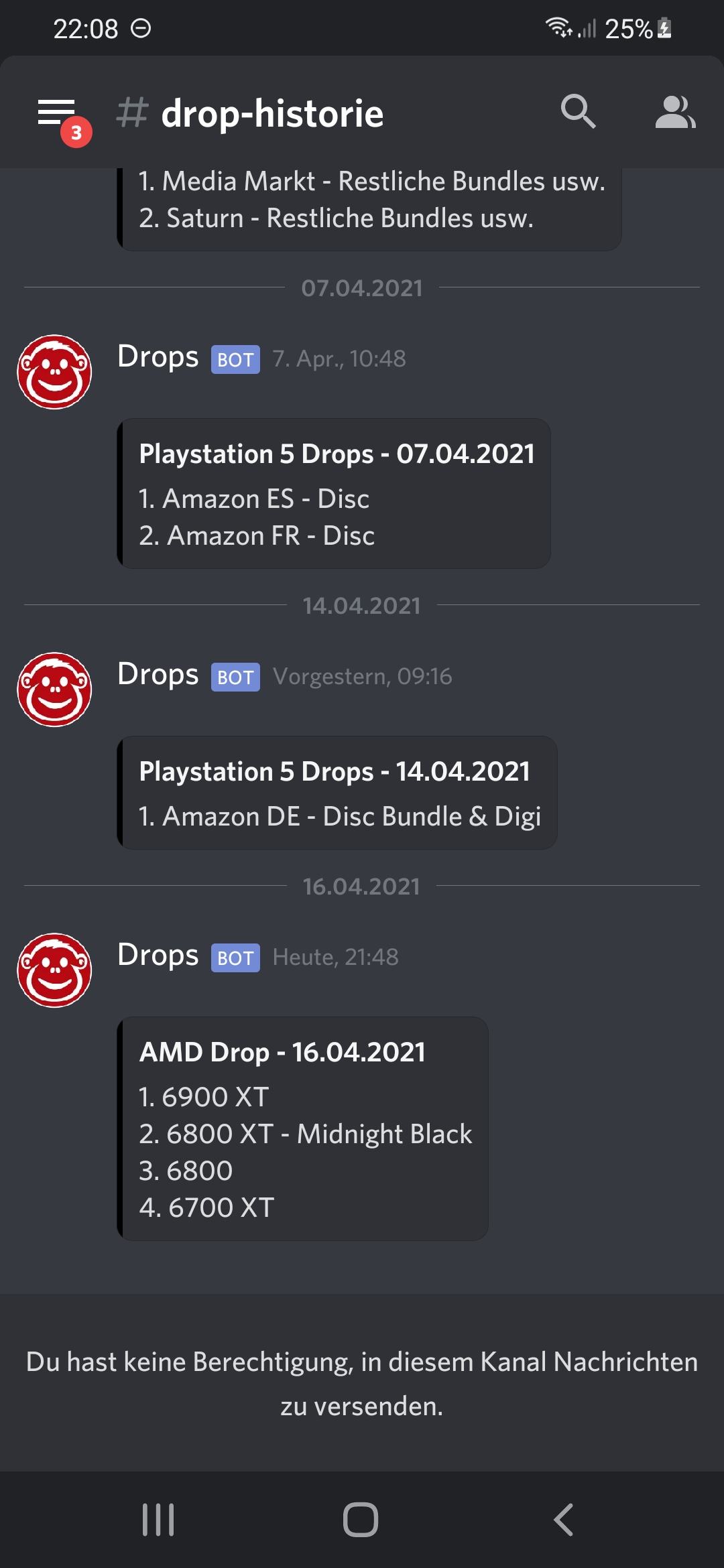Tap the BOT tag on the 7. Apr. message
The width and height of the screenshot is (724, 1568).
pos(235,360)
